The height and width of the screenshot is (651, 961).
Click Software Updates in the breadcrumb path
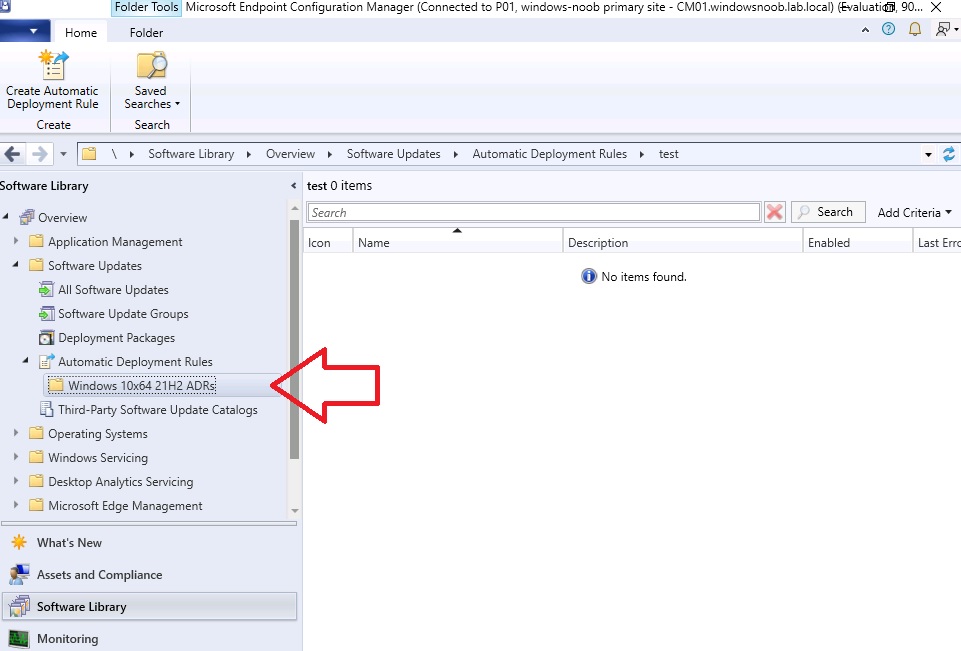tap(393, 154)
